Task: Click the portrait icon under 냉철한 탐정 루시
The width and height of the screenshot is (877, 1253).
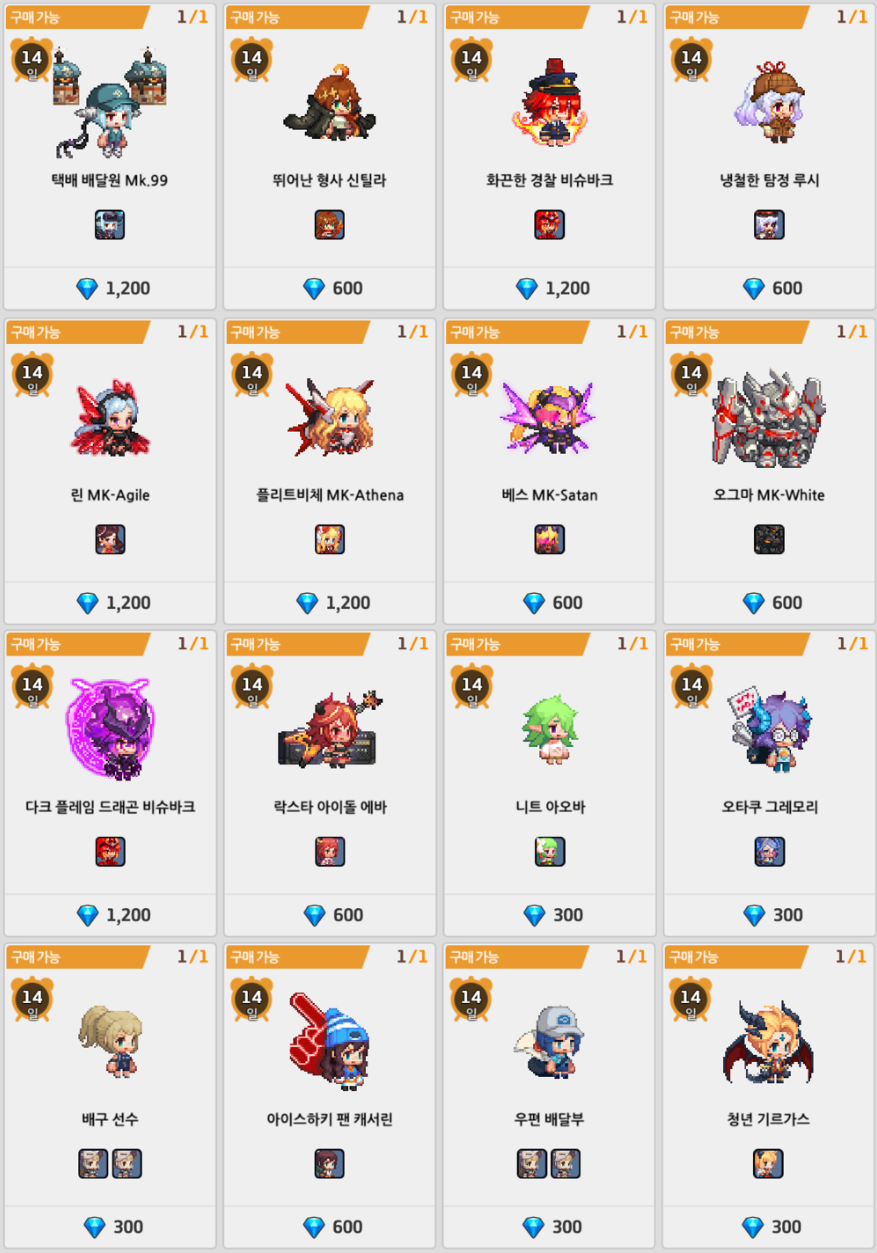Action: point(769,224)
